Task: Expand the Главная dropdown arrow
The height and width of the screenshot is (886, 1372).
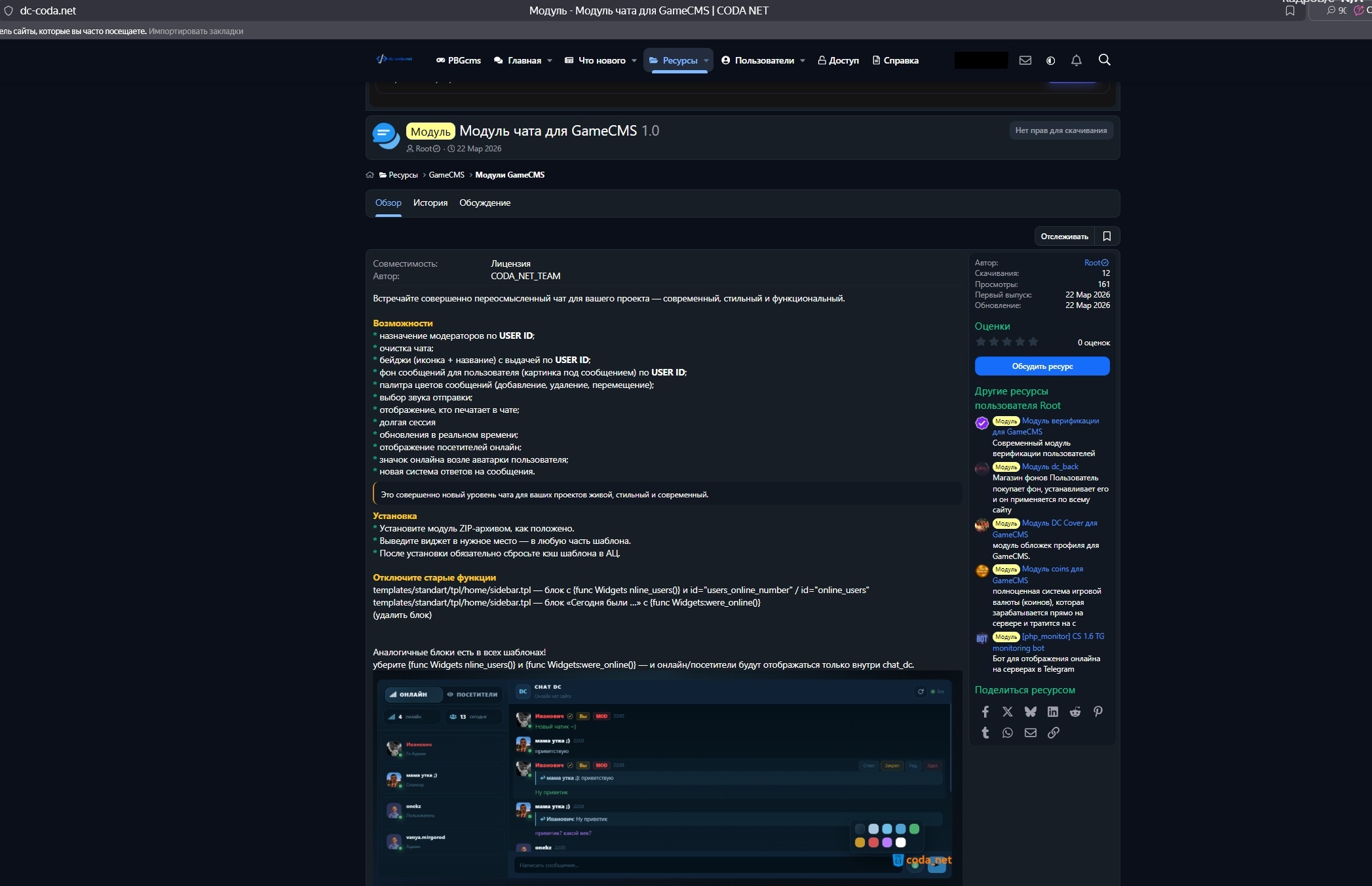Action: click(550, 61)
